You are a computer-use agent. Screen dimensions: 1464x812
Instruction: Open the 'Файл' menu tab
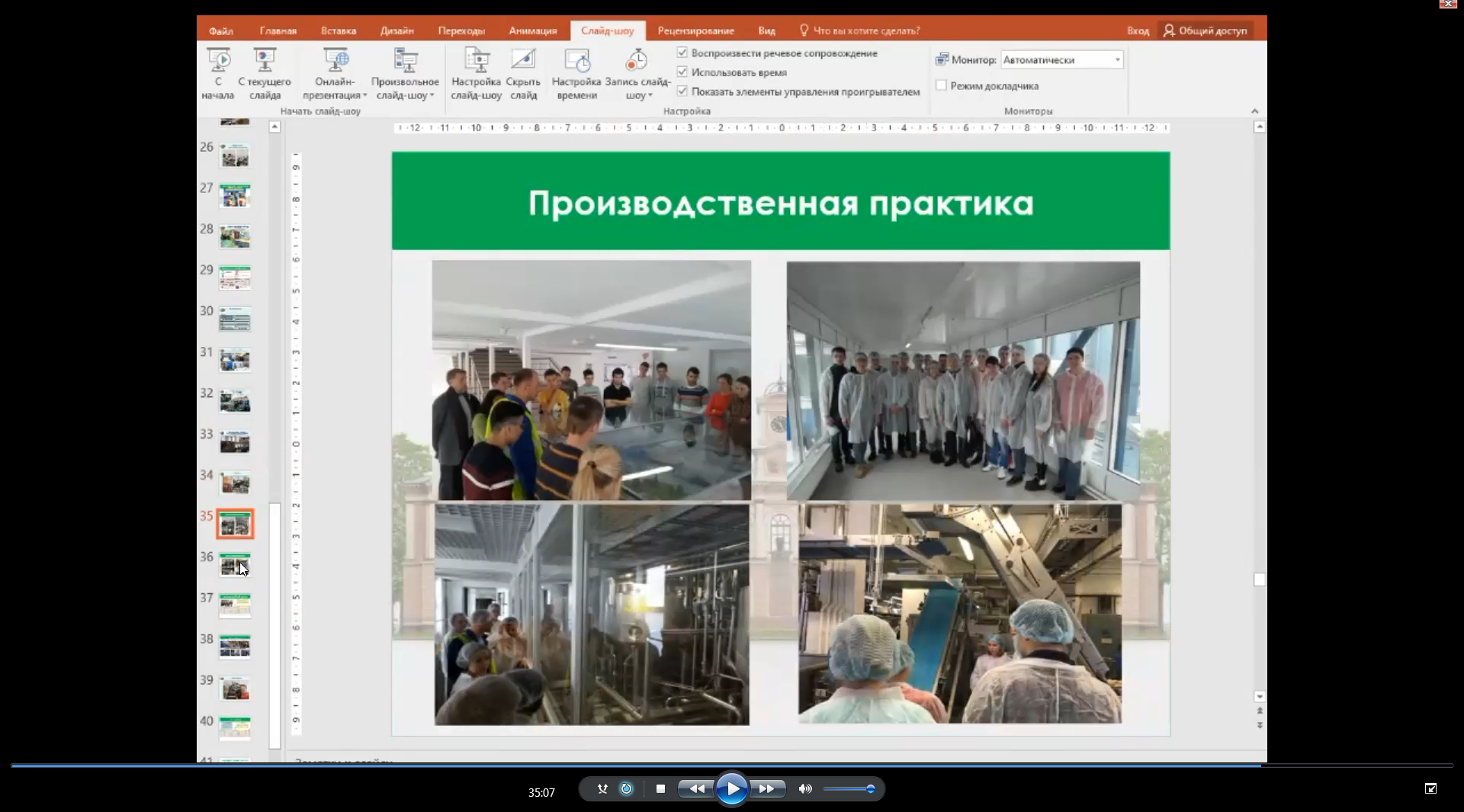(x=221, y=30)
